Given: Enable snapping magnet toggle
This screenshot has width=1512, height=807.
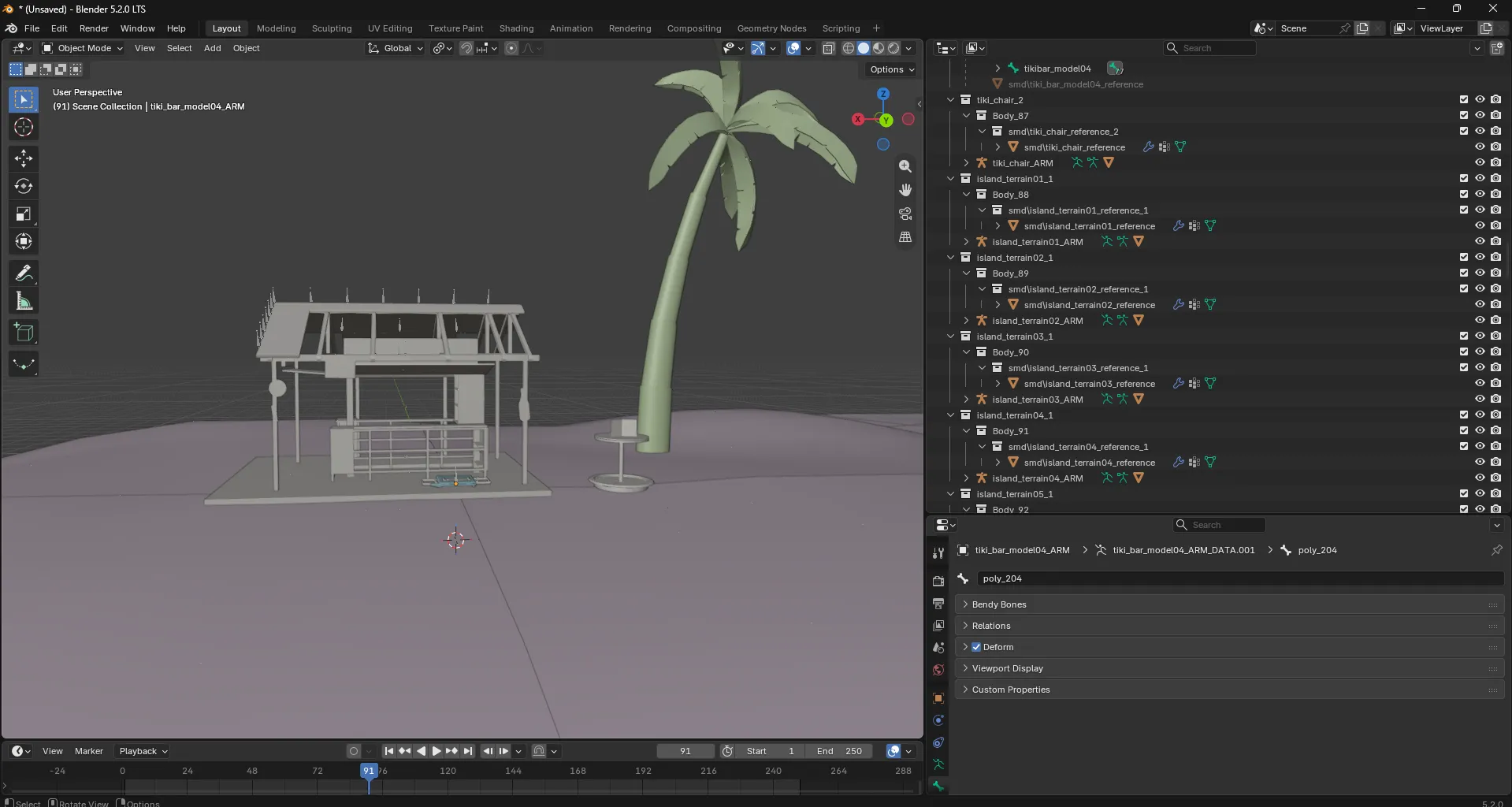Looking at the screenshot, I should [466, 48].
